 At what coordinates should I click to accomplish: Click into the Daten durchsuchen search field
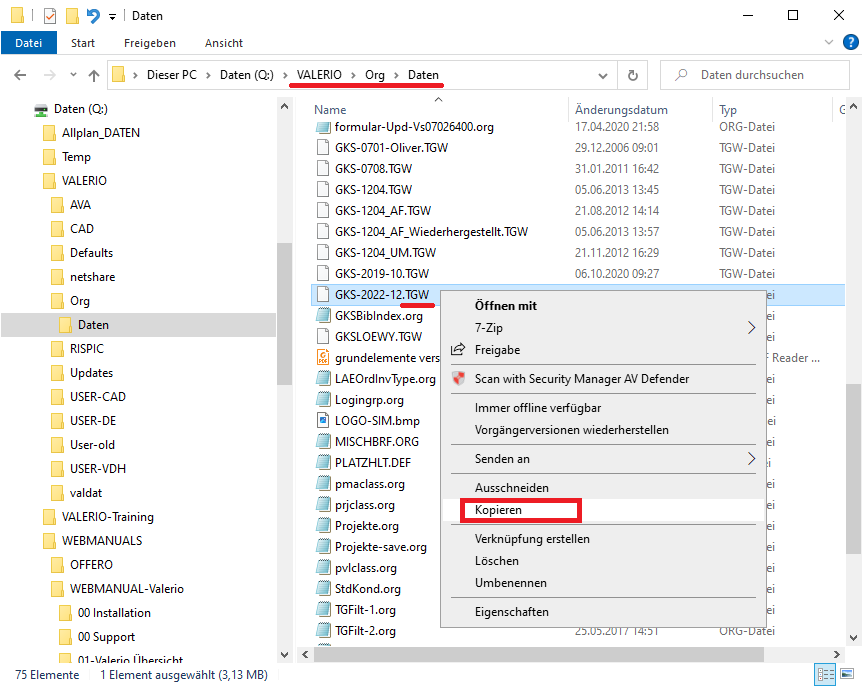point(765,75)
